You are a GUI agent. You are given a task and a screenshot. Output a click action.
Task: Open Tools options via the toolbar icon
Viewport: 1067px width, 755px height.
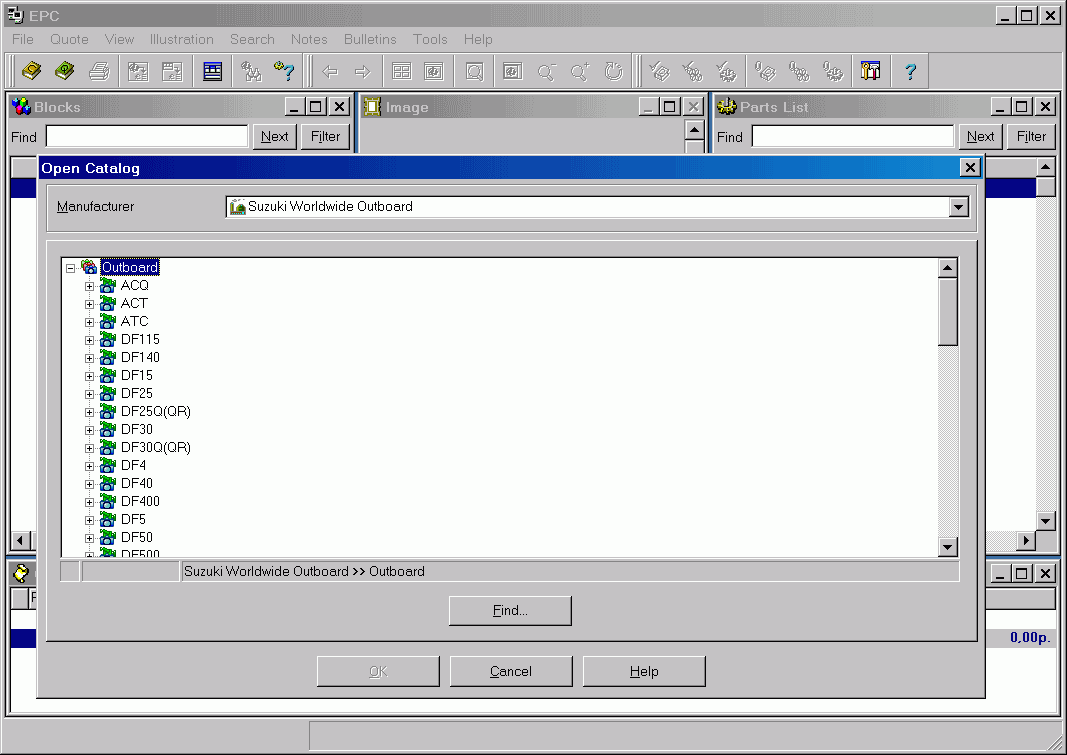tap(871, 70)
